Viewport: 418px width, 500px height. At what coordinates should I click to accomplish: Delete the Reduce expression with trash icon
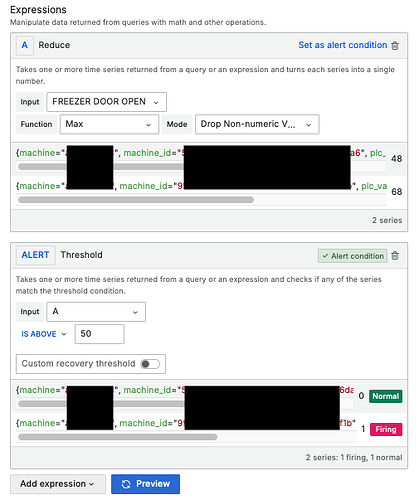[395, 45]
